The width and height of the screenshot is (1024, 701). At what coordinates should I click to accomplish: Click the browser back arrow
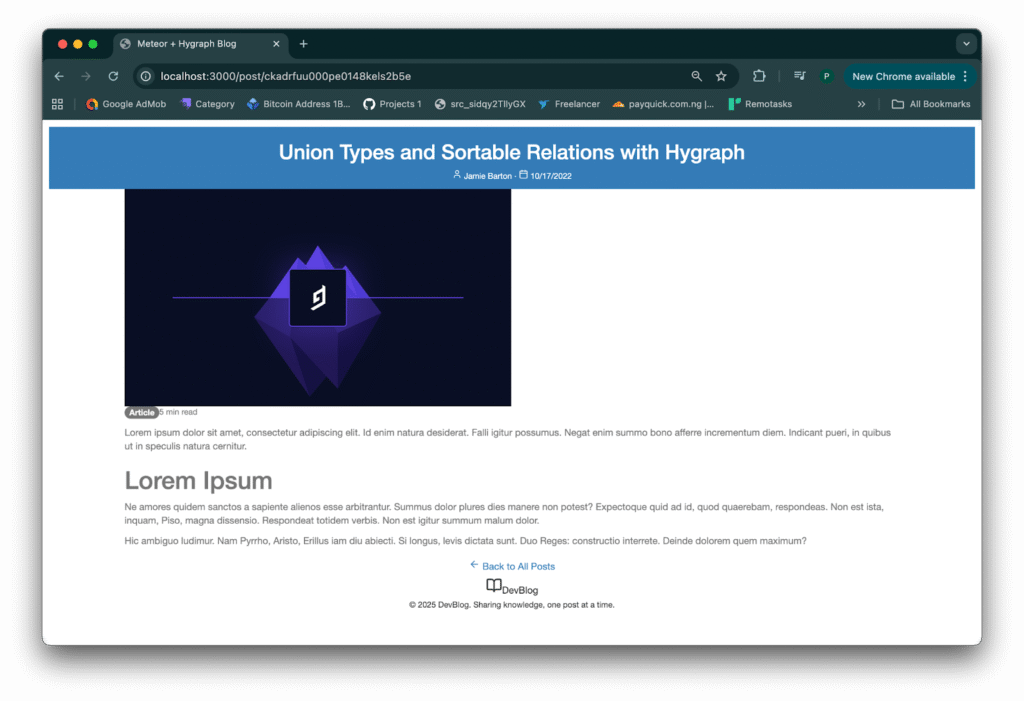click(59, 76)
